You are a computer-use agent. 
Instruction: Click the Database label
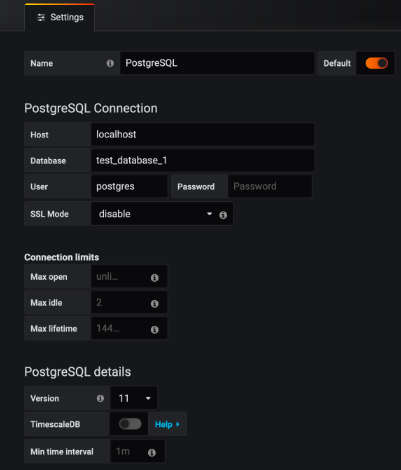[x=48, y=161]
